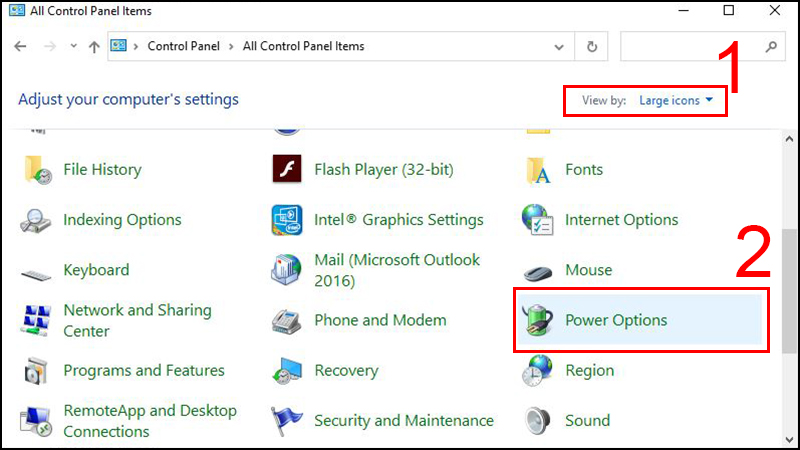Open the Power Options link
This screenshot has width=800, height=450.
pos(616,320)
